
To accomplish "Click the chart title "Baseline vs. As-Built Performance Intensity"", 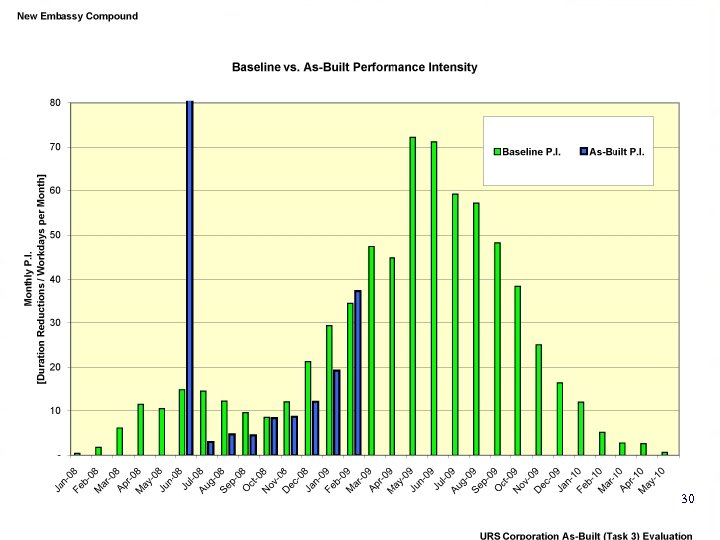I will coord(354,67).
